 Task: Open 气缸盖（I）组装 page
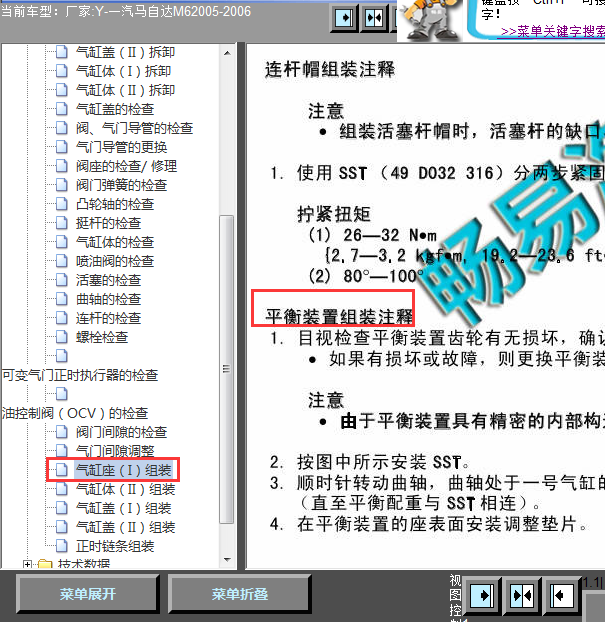click(123, 509)
